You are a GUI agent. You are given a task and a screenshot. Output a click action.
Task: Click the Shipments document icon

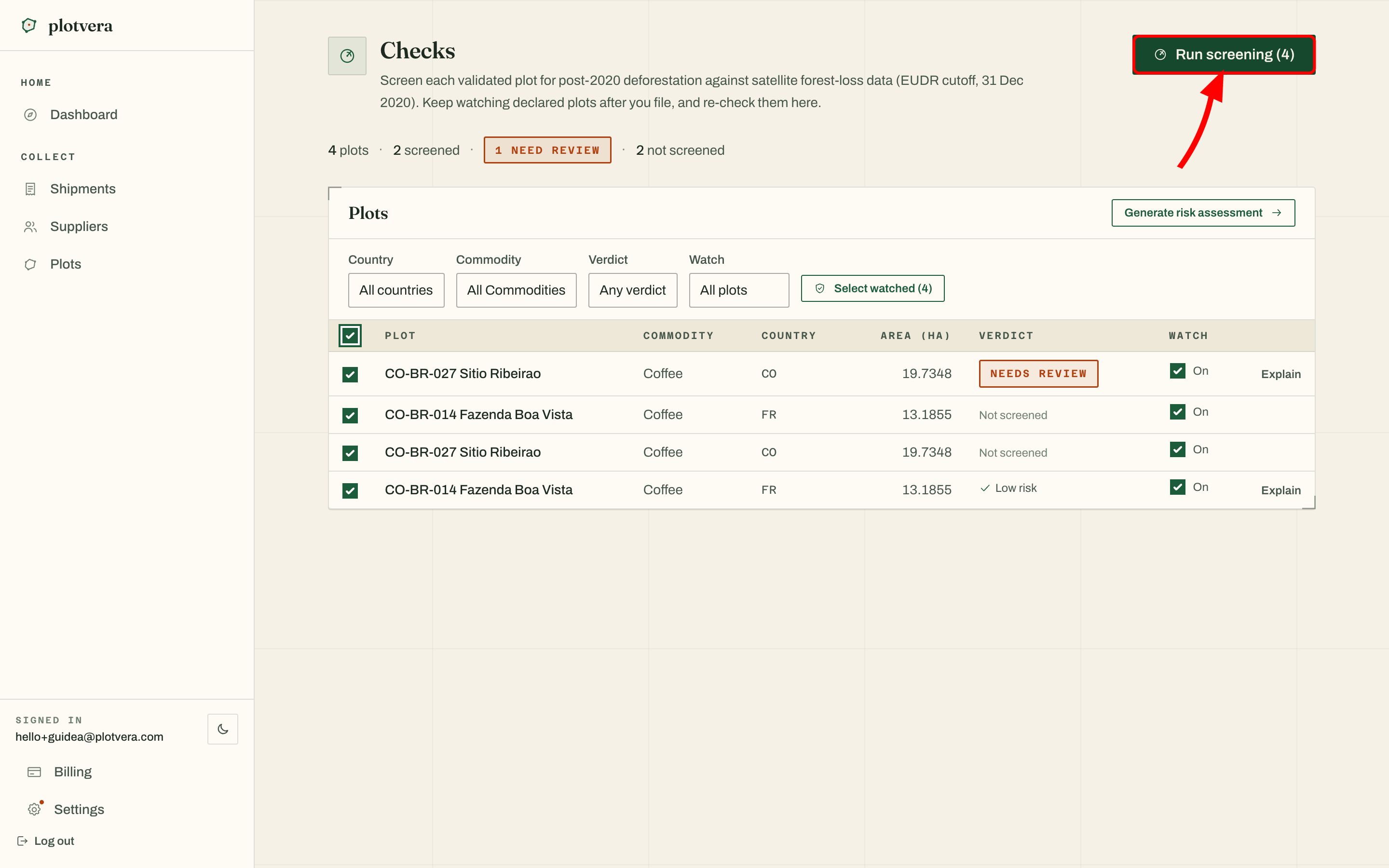30,189
